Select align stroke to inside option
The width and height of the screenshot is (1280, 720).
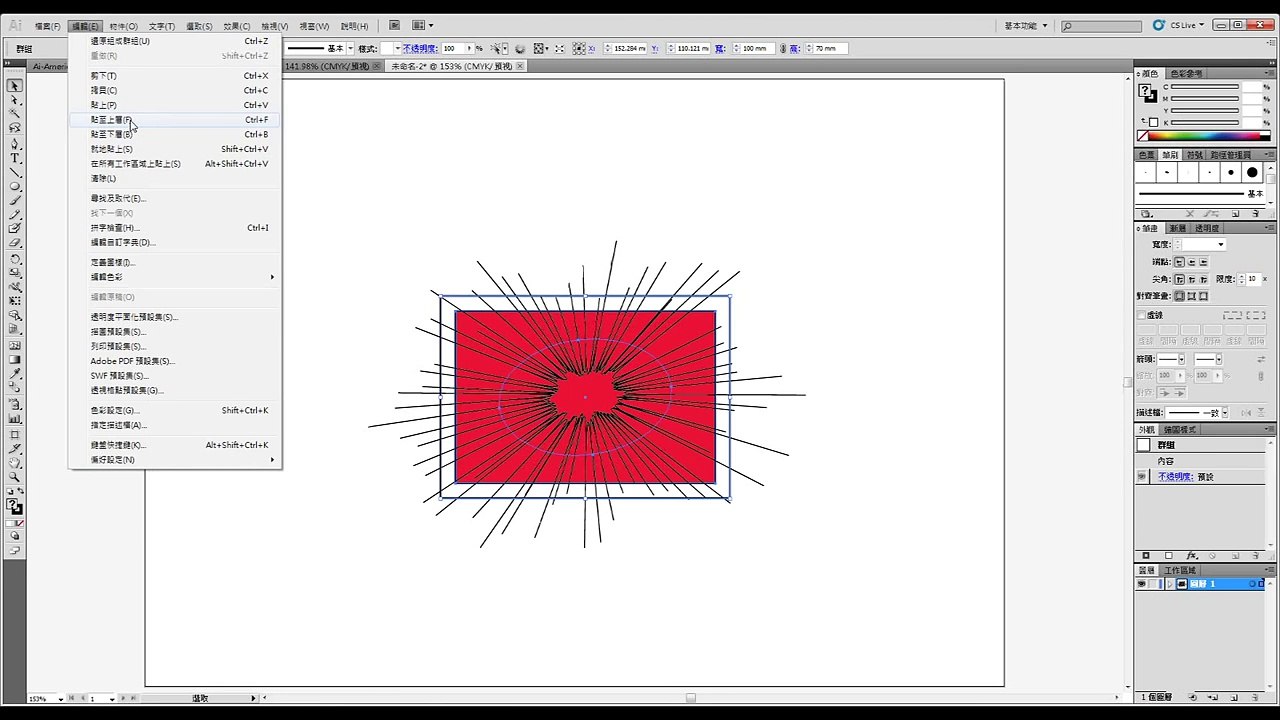coord(1192,296)
